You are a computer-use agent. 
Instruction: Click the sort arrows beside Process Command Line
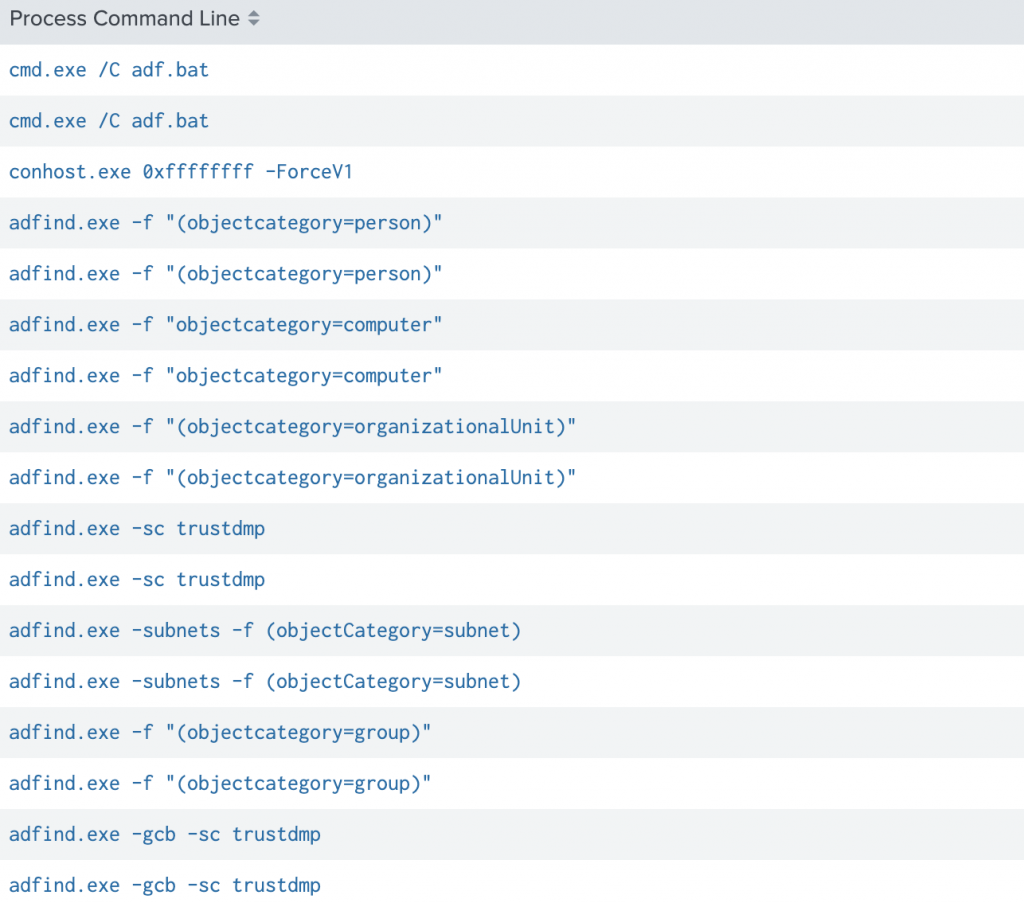(x=254, y=19)
